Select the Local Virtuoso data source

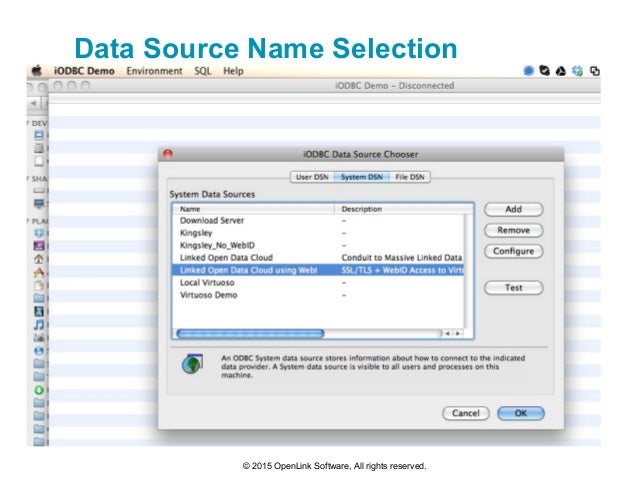[319, 283]
